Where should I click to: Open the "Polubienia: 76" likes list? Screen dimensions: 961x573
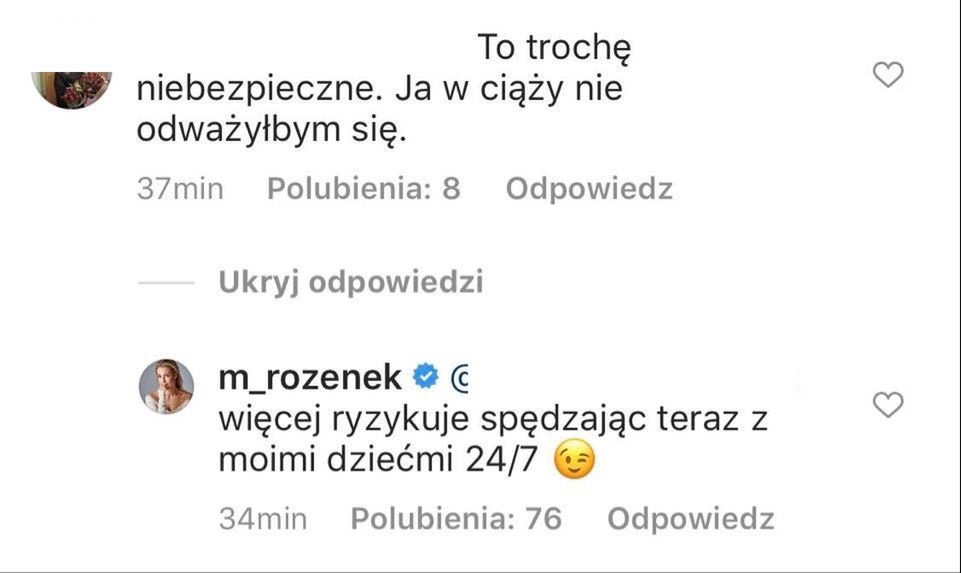456,519
